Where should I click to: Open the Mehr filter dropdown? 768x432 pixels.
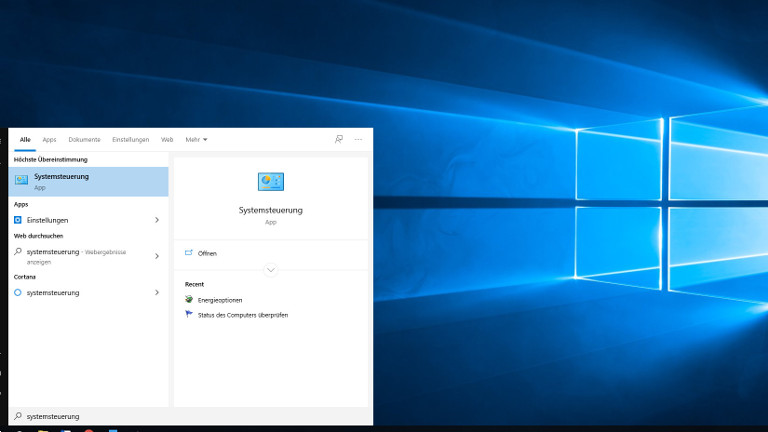point(196,139)
